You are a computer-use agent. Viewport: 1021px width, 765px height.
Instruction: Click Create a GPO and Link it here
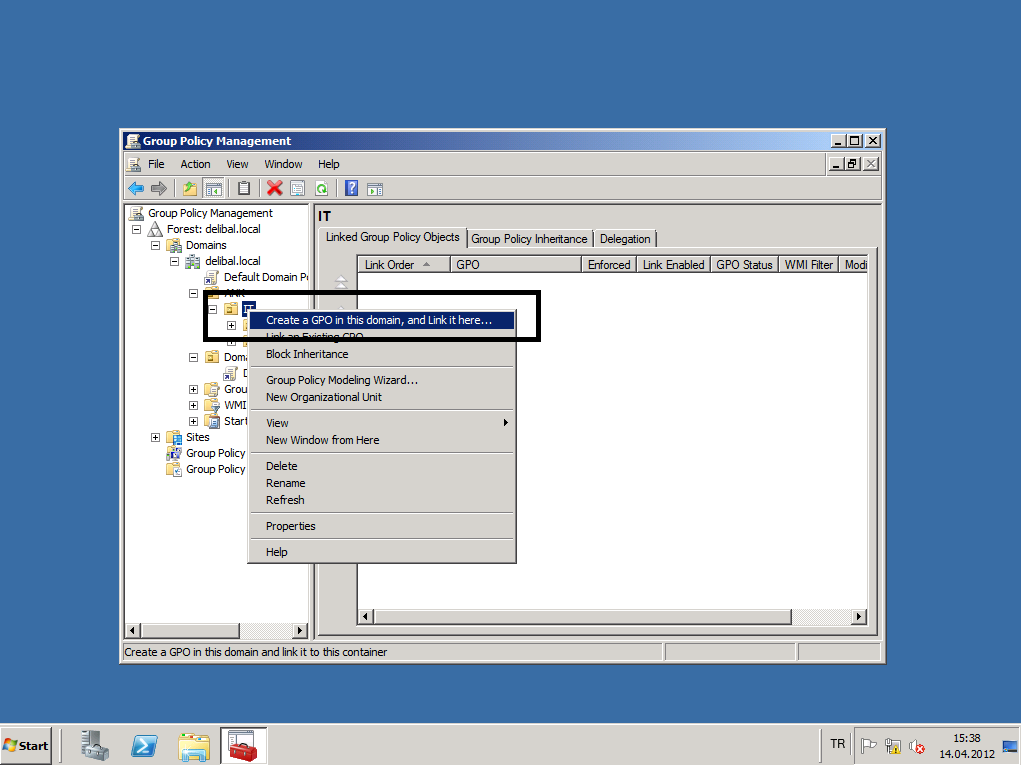point(379,320)
